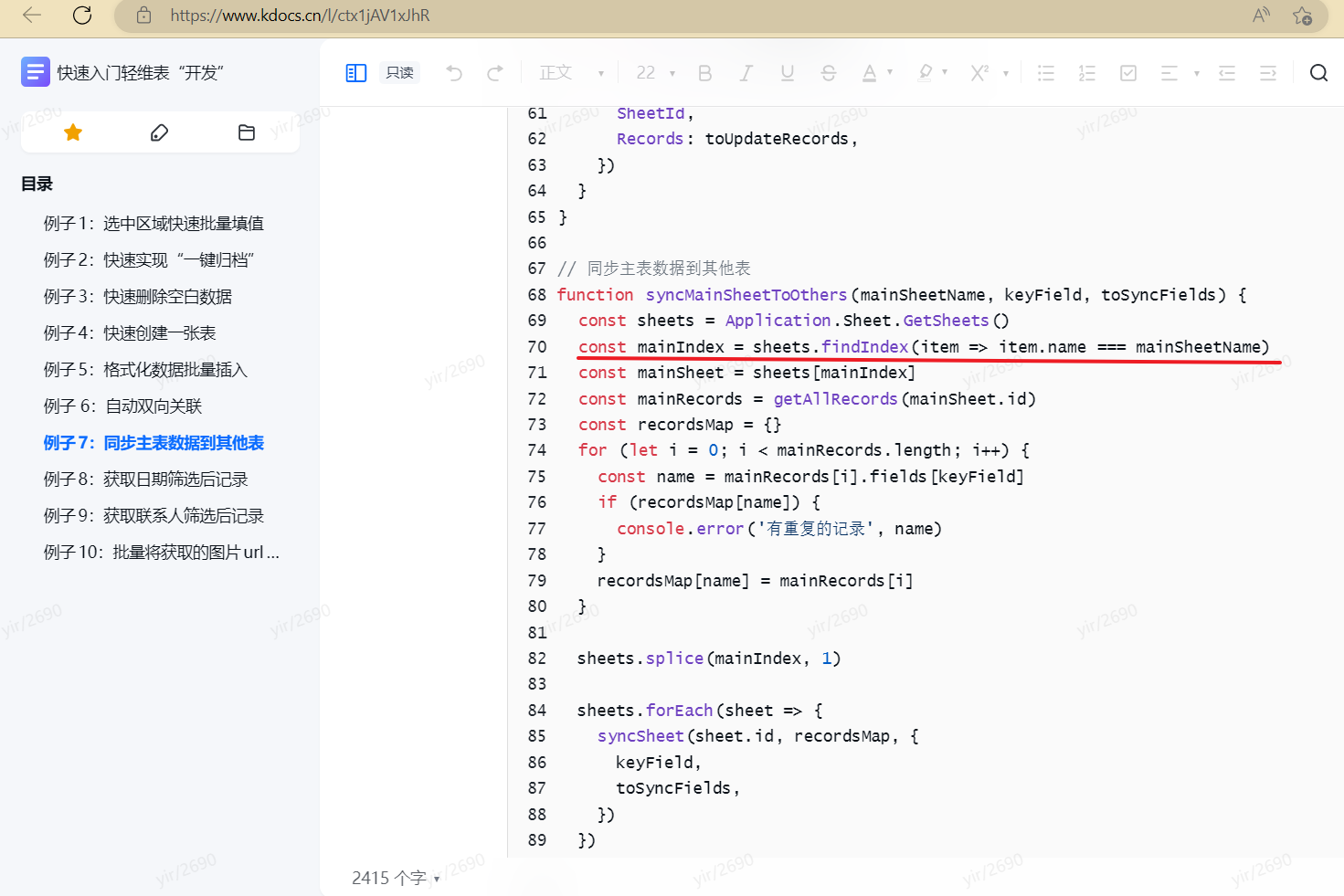
Task: Select 例子 7: 同步主表数据到其他表
Action: pos(153,443)
